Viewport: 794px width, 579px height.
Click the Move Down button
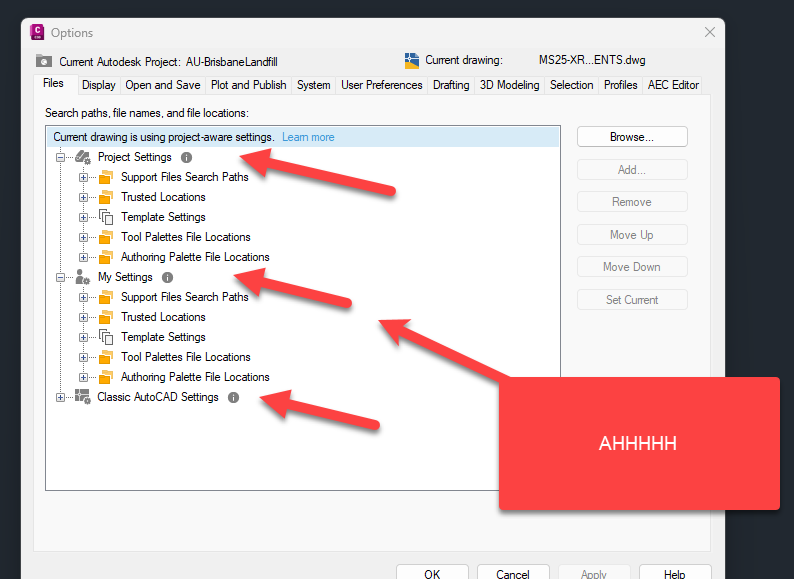(x=632, y=266)
